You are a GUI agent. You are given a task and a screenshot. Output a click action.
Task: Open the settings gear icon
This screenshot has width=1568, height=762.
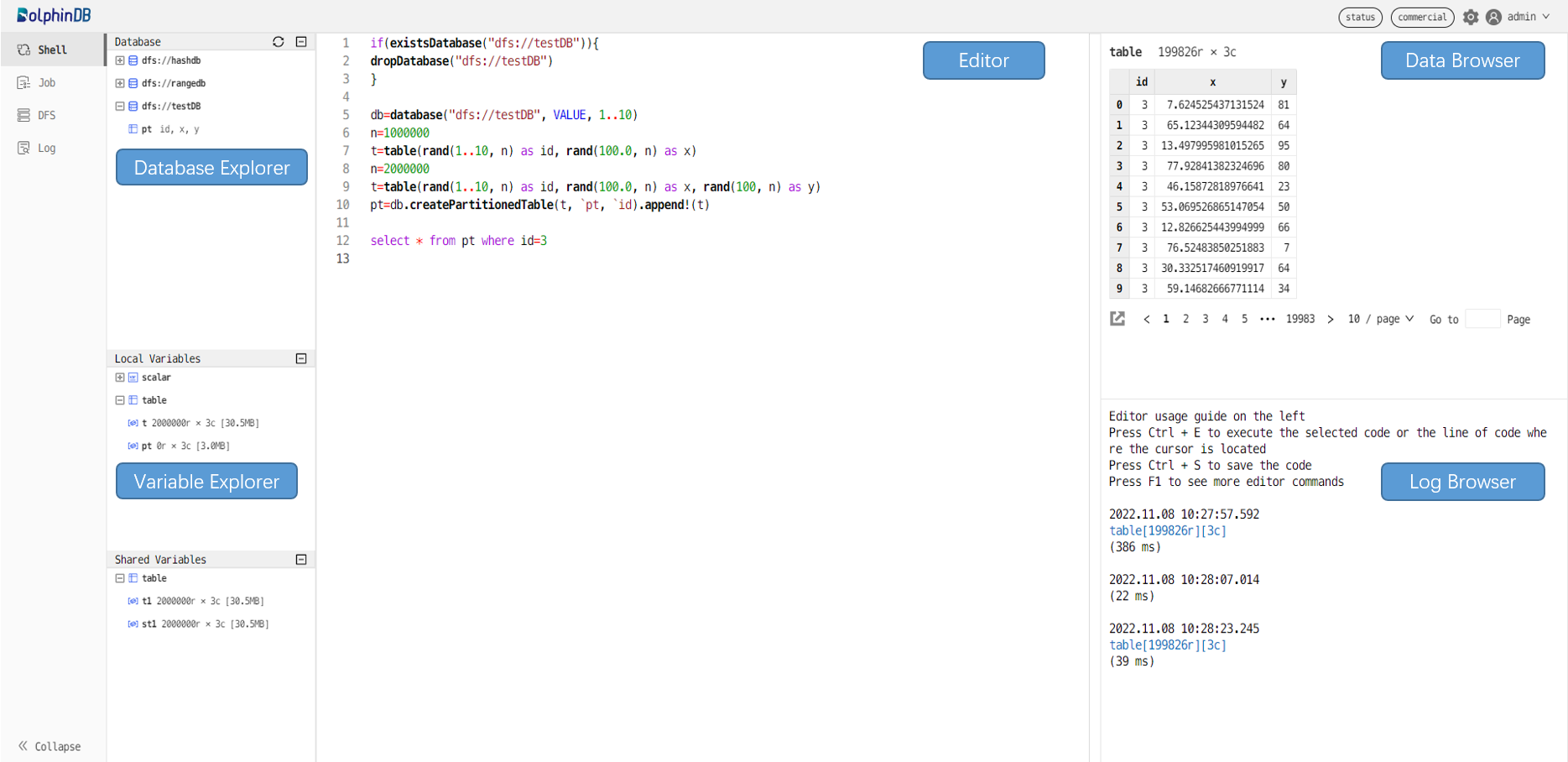click(1471, 17)
